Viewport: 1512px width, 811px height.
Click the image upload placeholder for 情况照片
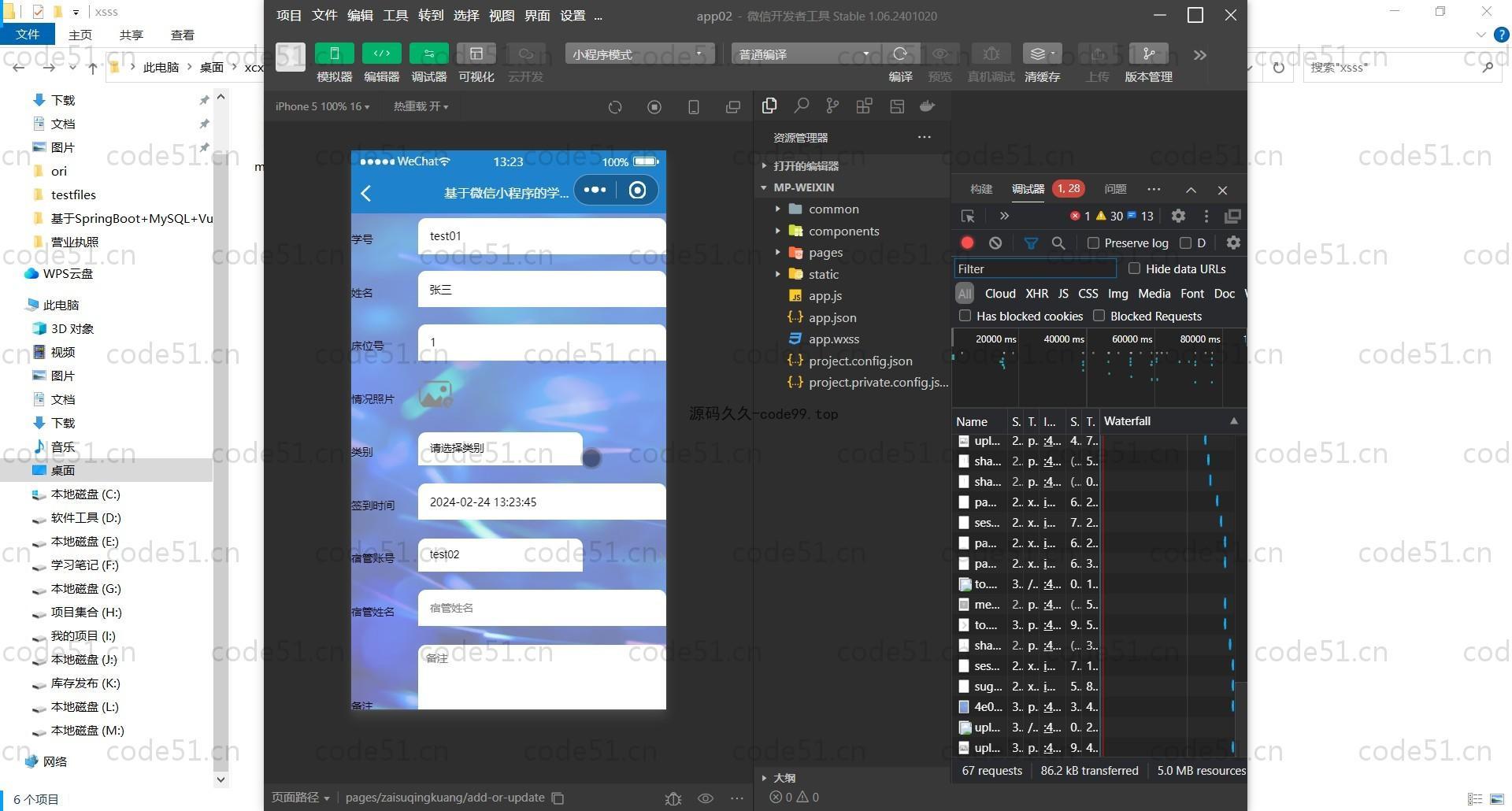coord(435,394)
